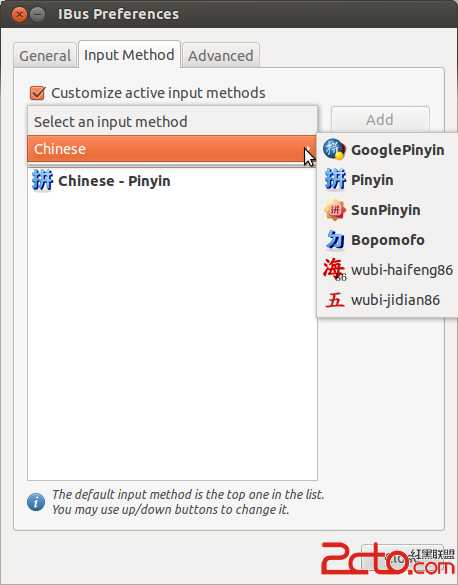The image size is (458, 585).
Task: Click the Chinese - Pinyin list entry icon
Action: [x=43, y=180]
